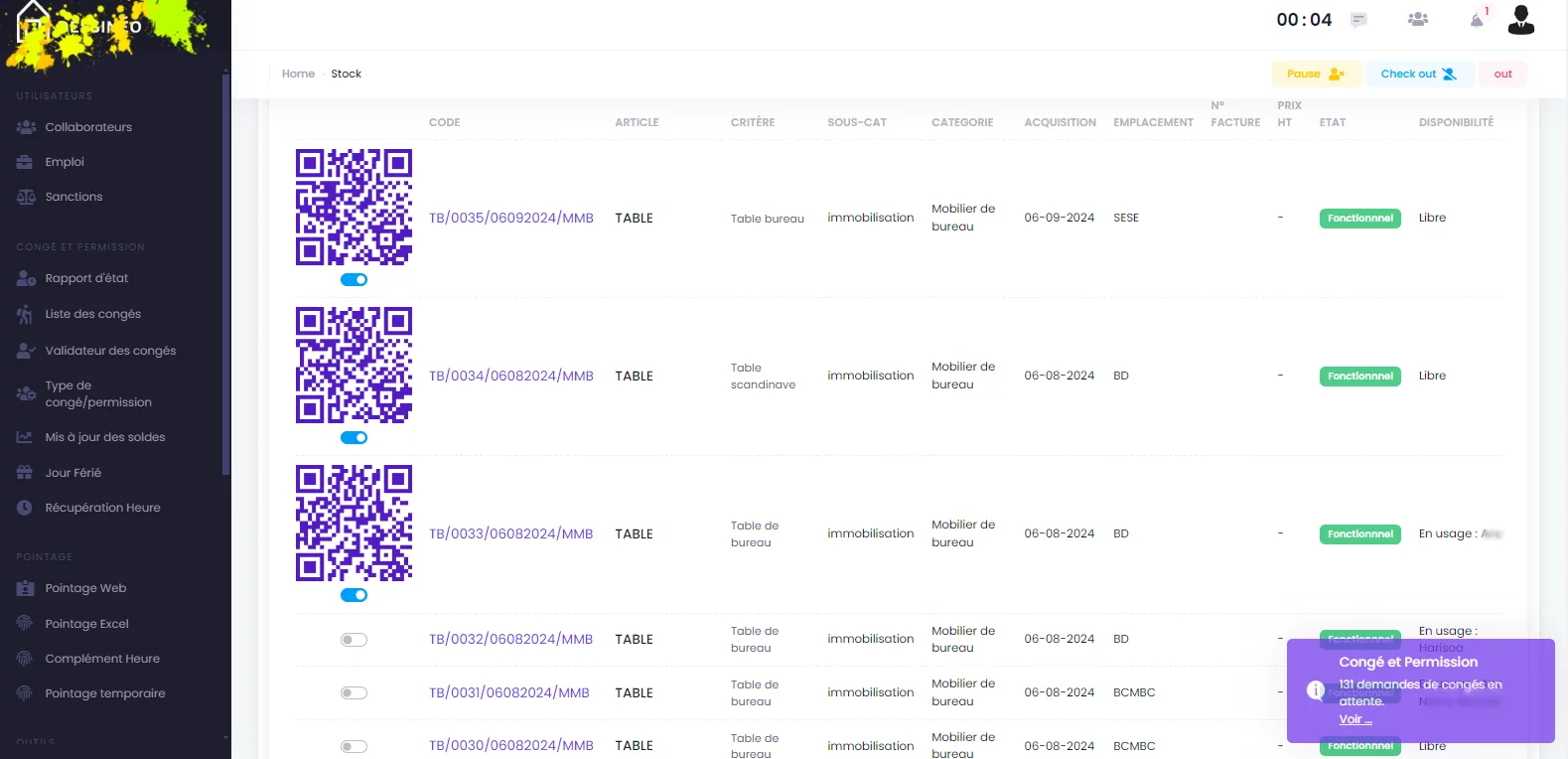
Task: Open Rapport d'état menu item
Action: click(86, 278)
